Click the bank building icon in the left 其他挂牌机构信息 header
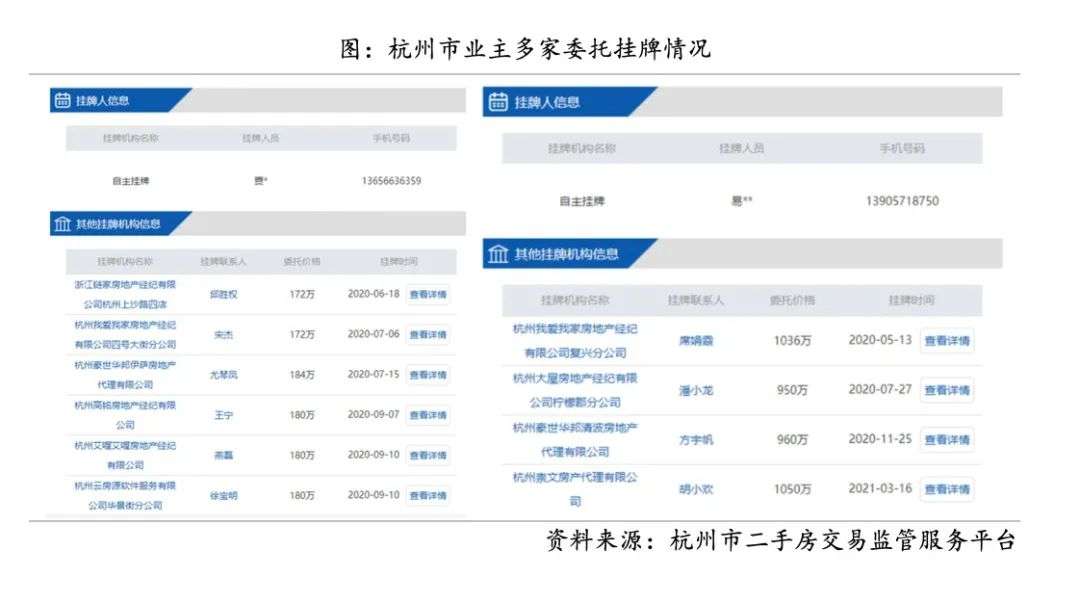Image resolution: width=1080 pixels, height=603 pixels. (x=63, y=224)
